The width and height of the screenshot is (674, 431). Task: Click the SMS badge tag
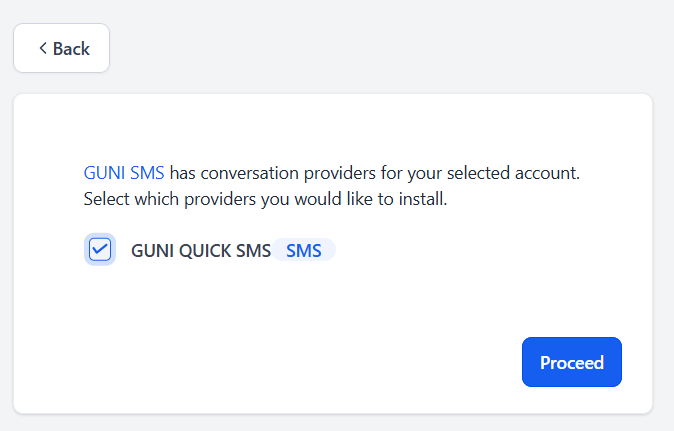303,250
